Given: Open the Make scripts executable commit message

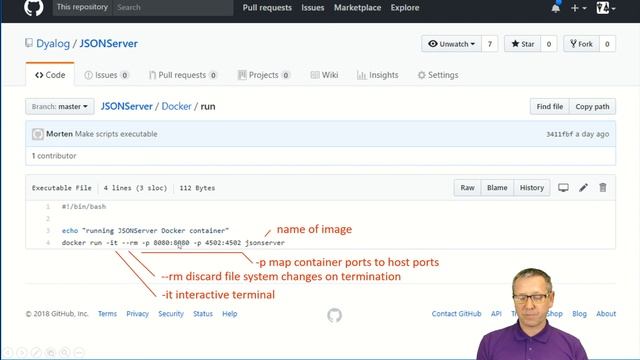Looking at the screenshot, I should (x=116, y=134).
